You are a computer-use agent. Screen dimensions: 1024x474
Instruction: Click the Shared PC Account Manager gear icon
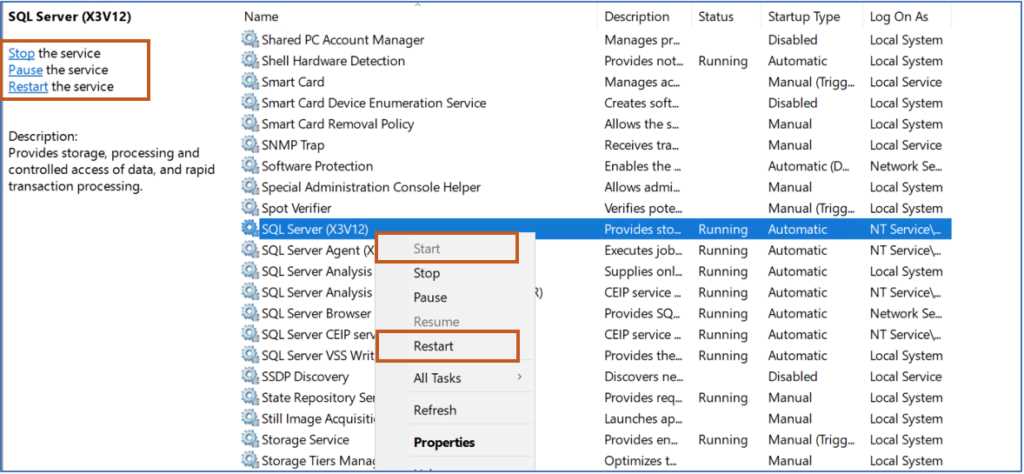[x=250, y=40]
